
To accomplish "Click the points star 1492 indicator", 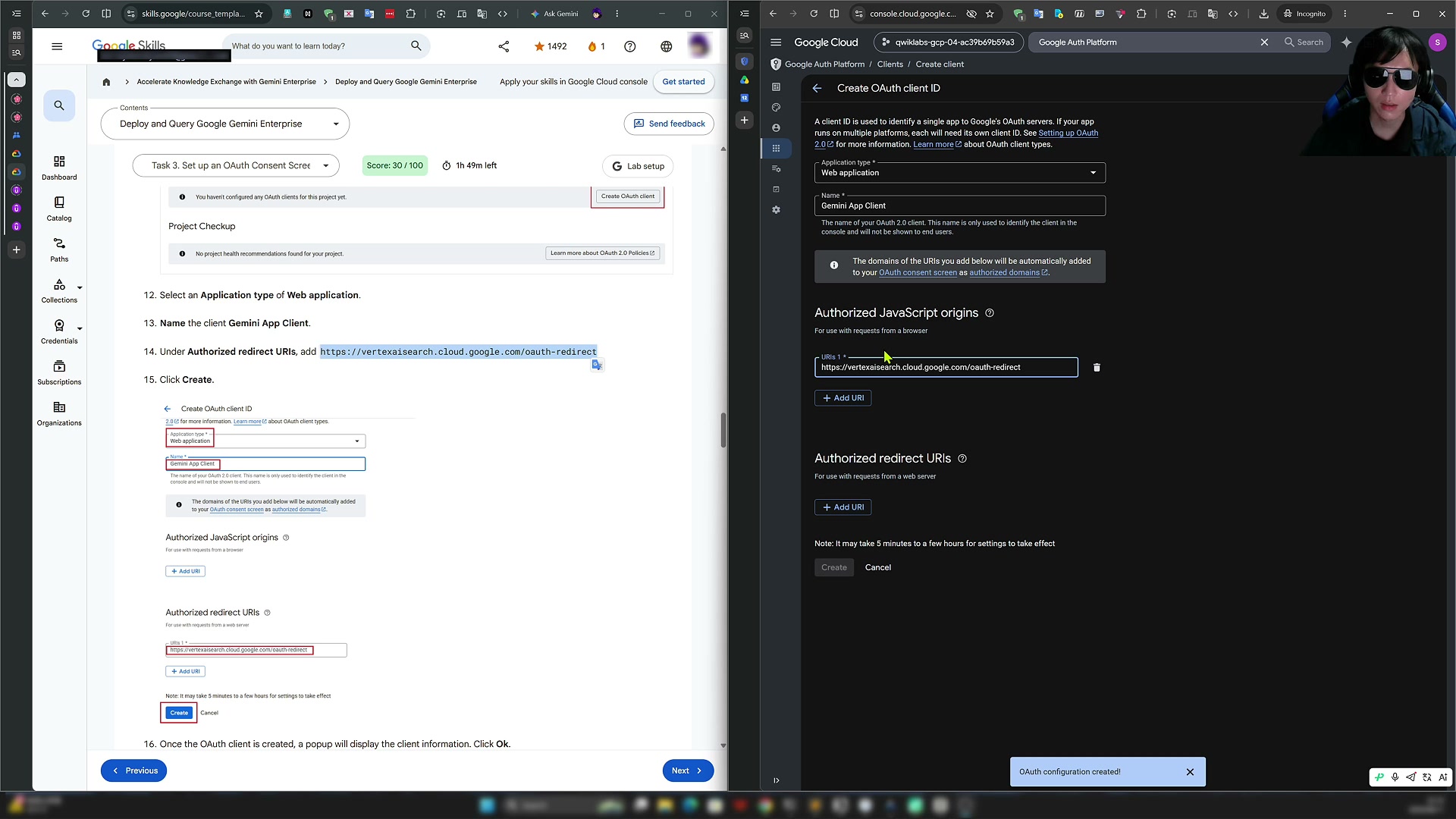I will point(551,46).
